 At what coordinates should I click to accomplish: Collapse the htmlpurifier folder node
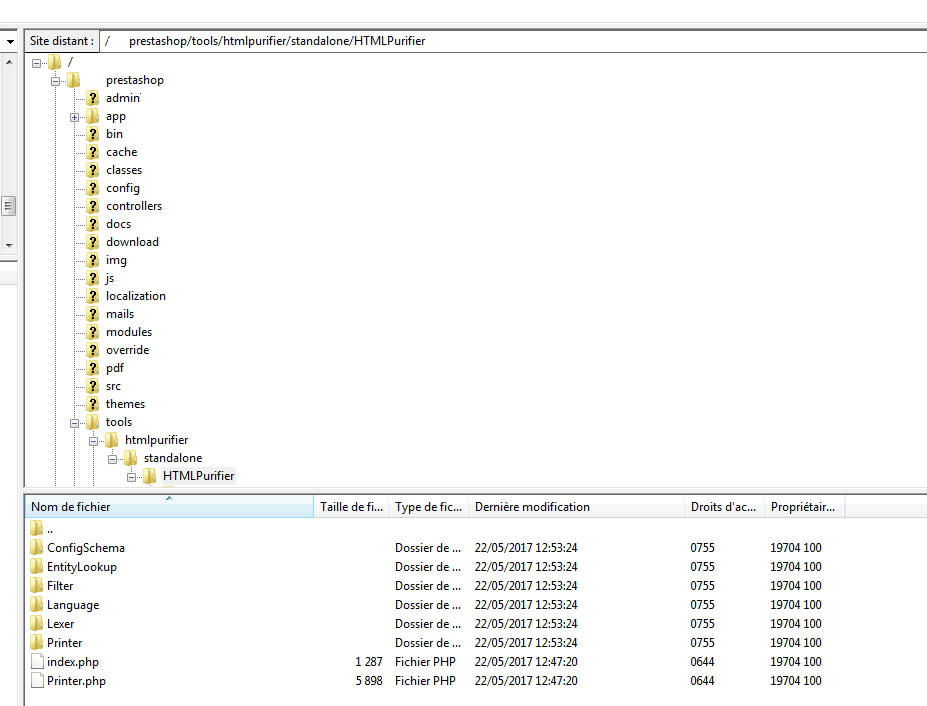pyautogui.click(x=93, y=441)
